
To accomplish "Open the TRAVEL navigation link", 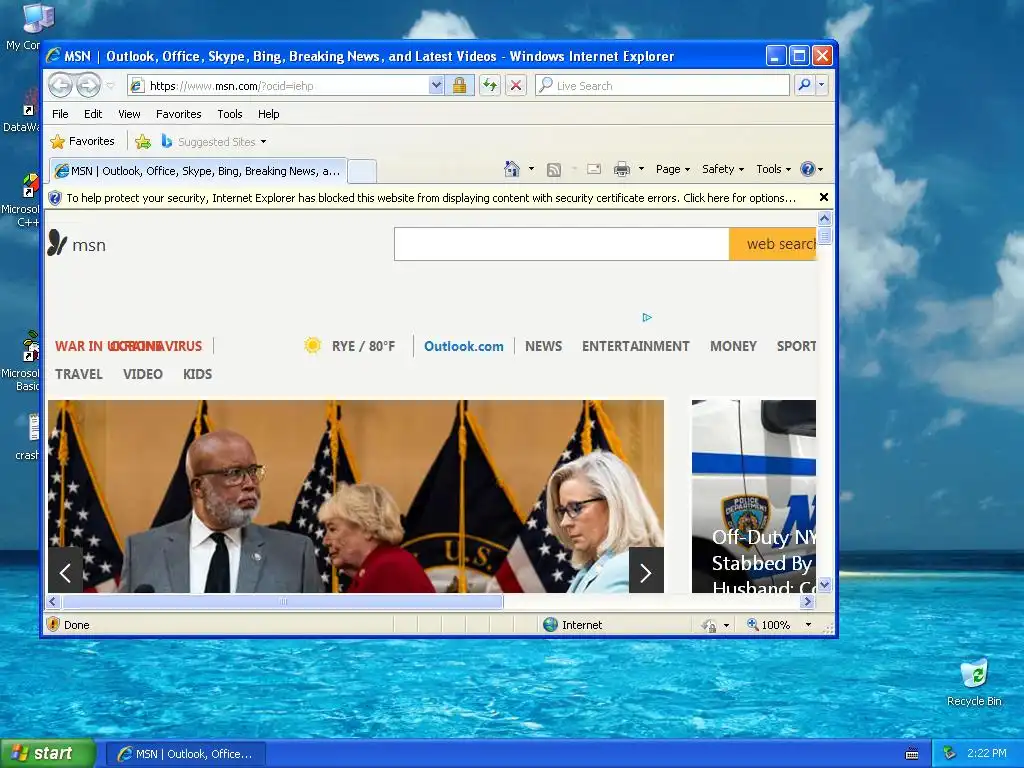I will 78,374.
